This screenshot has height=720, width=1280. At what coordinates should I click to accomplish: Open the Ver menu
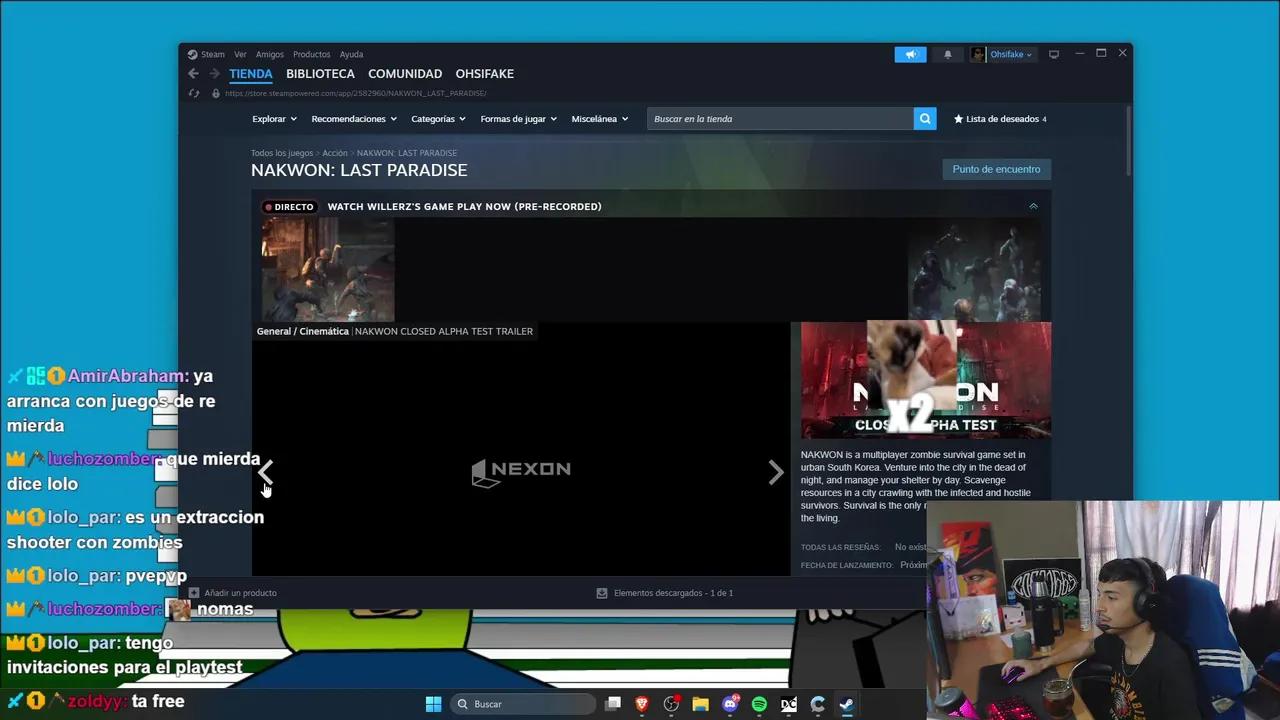240,54
